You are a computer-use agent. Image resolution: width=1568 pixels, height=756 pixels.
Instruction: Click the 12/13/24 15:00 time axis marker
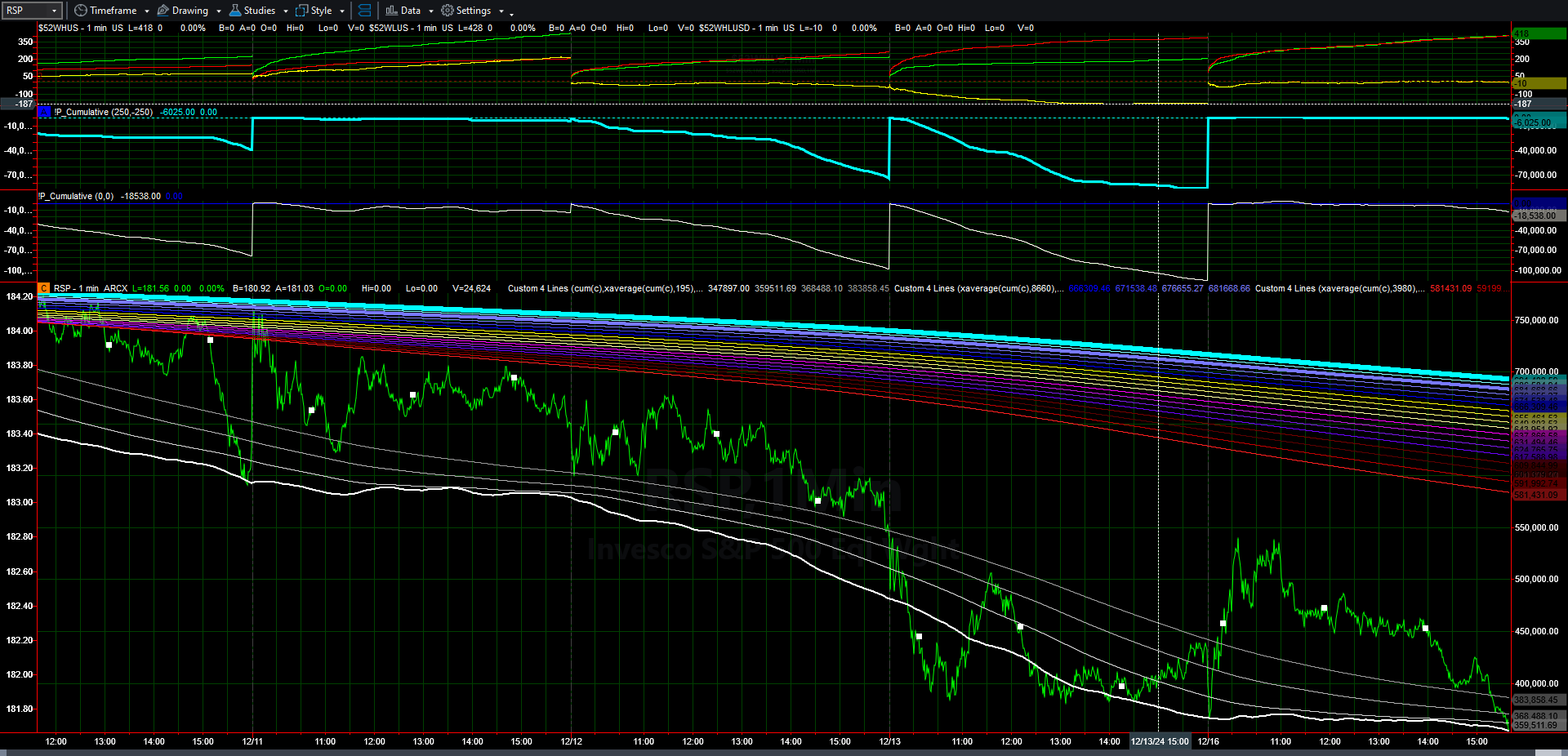[1160, 741]
